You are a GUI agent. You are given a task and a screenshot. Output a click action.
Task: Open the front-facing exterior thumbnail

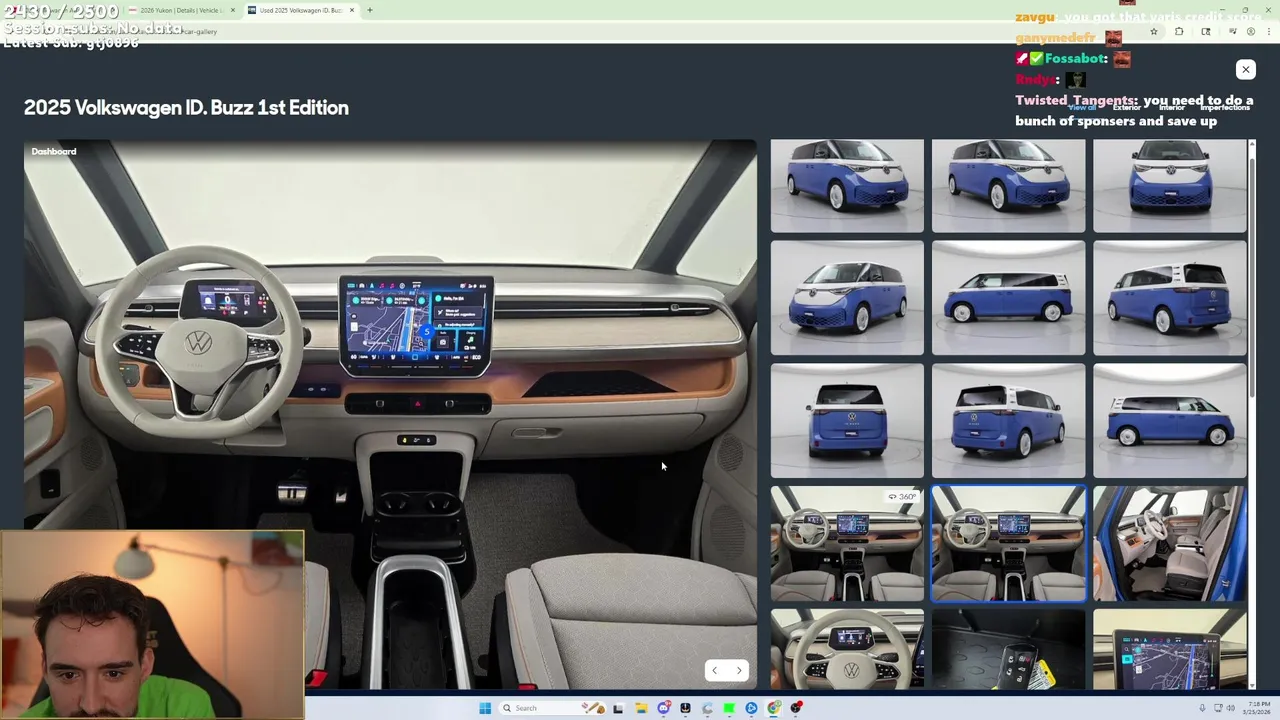click(x=1169, y=186)
